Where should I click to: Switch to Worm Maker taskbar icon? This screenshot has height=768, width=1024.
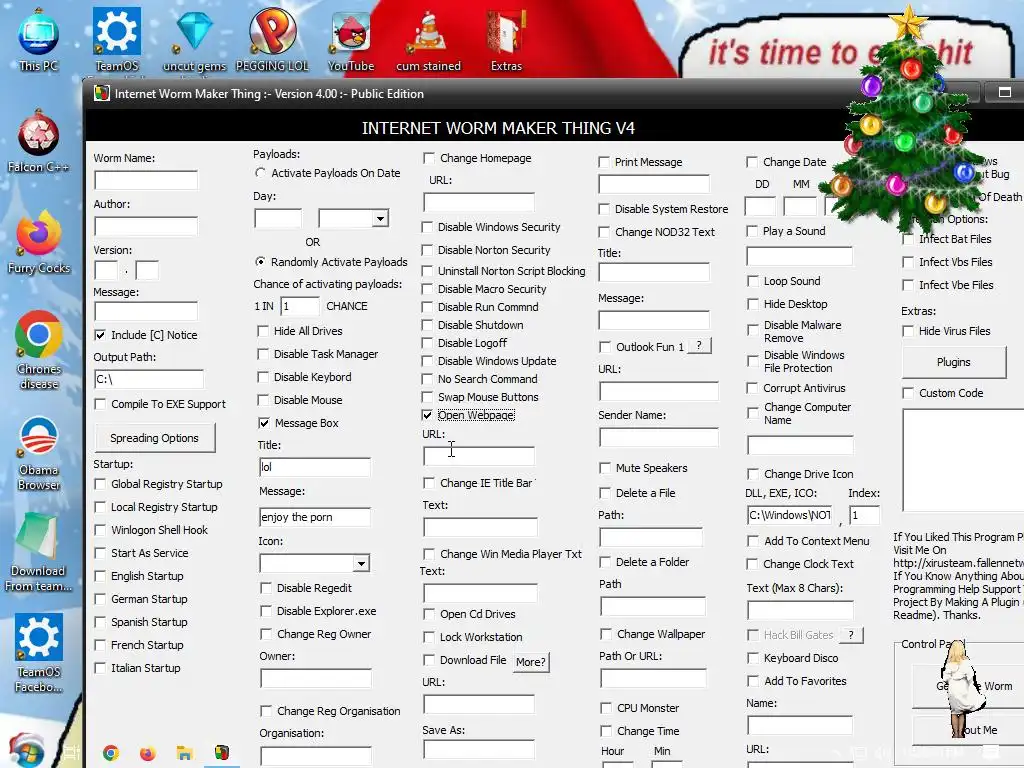coord(222,753)
